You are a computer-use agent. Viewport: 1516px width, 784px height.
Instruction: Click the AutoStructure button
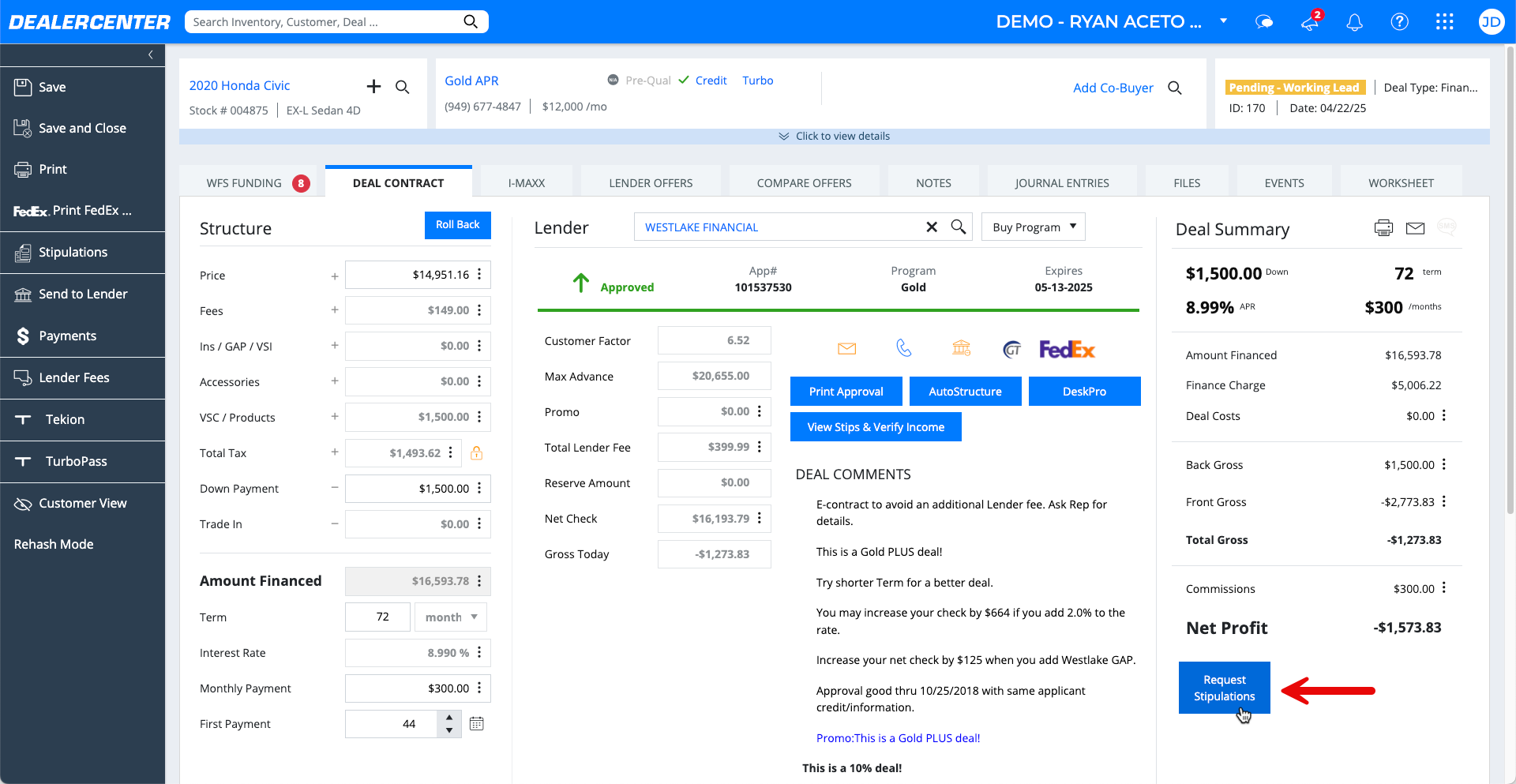tap(965, 391)
